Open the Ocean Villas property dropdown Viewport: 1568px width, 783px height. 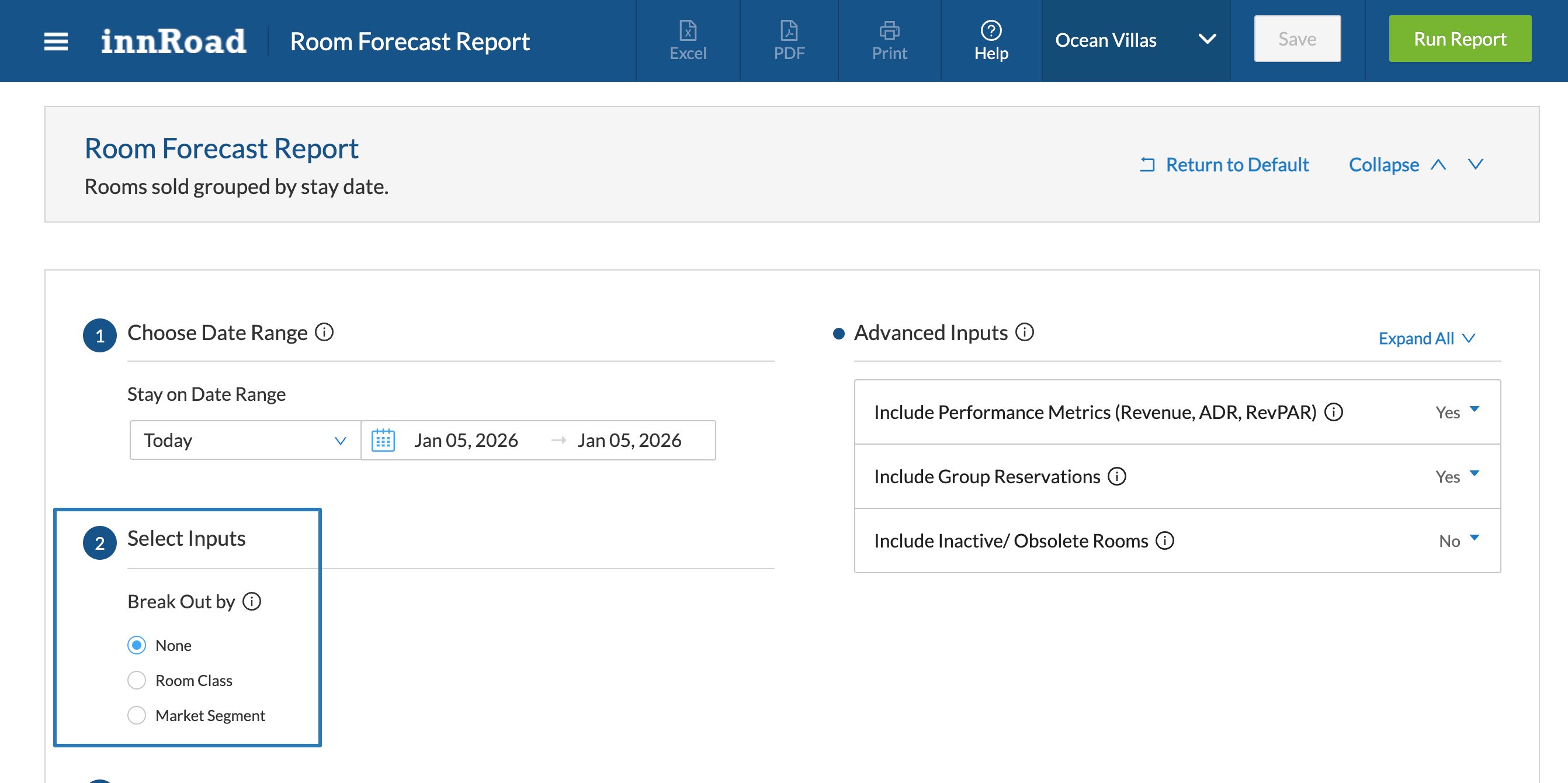click(x=1135, y=40)
